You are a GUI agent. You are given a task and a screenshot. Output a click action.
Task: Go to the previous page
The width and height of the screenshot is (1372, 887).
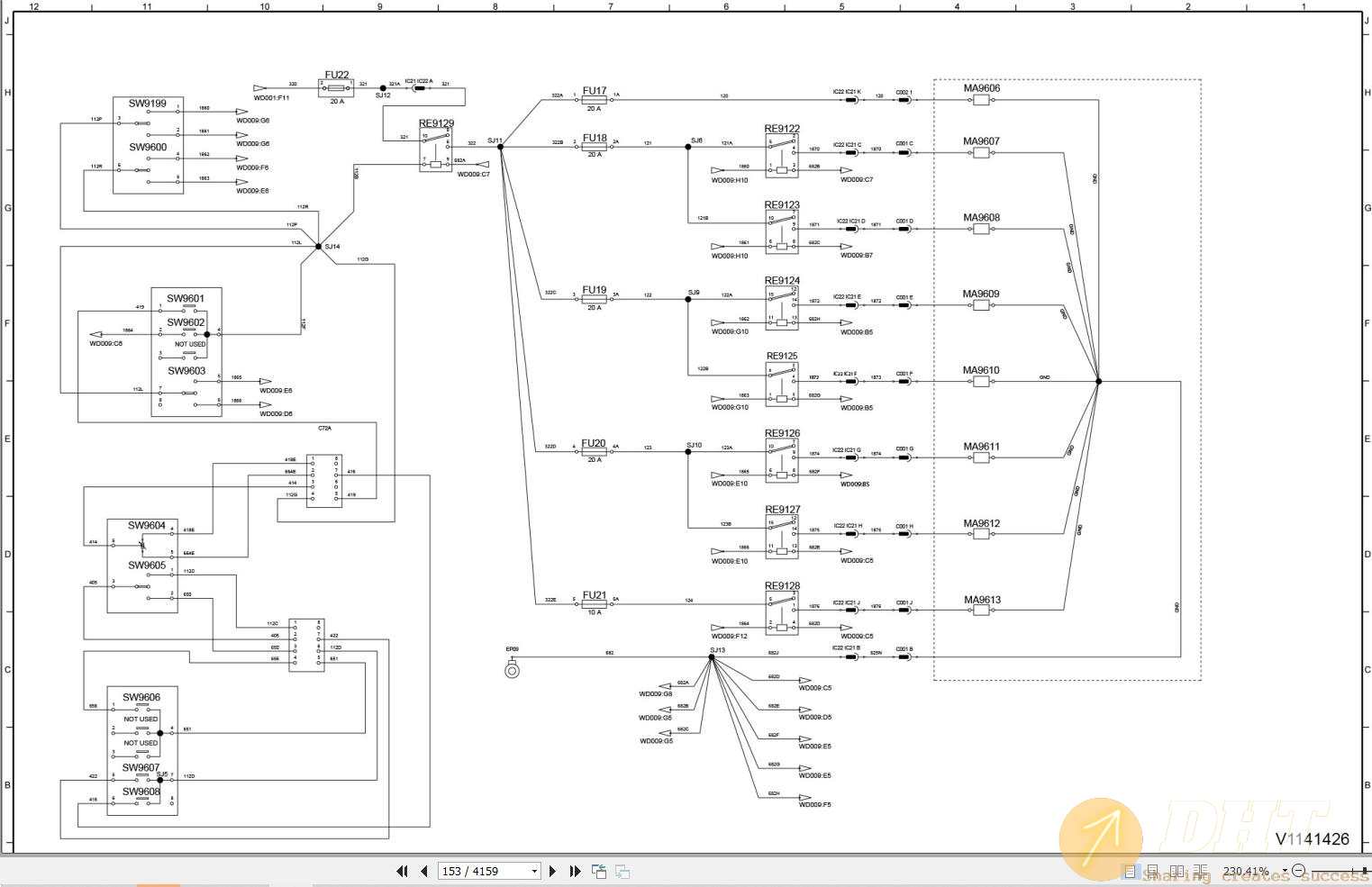click(423, 871)
